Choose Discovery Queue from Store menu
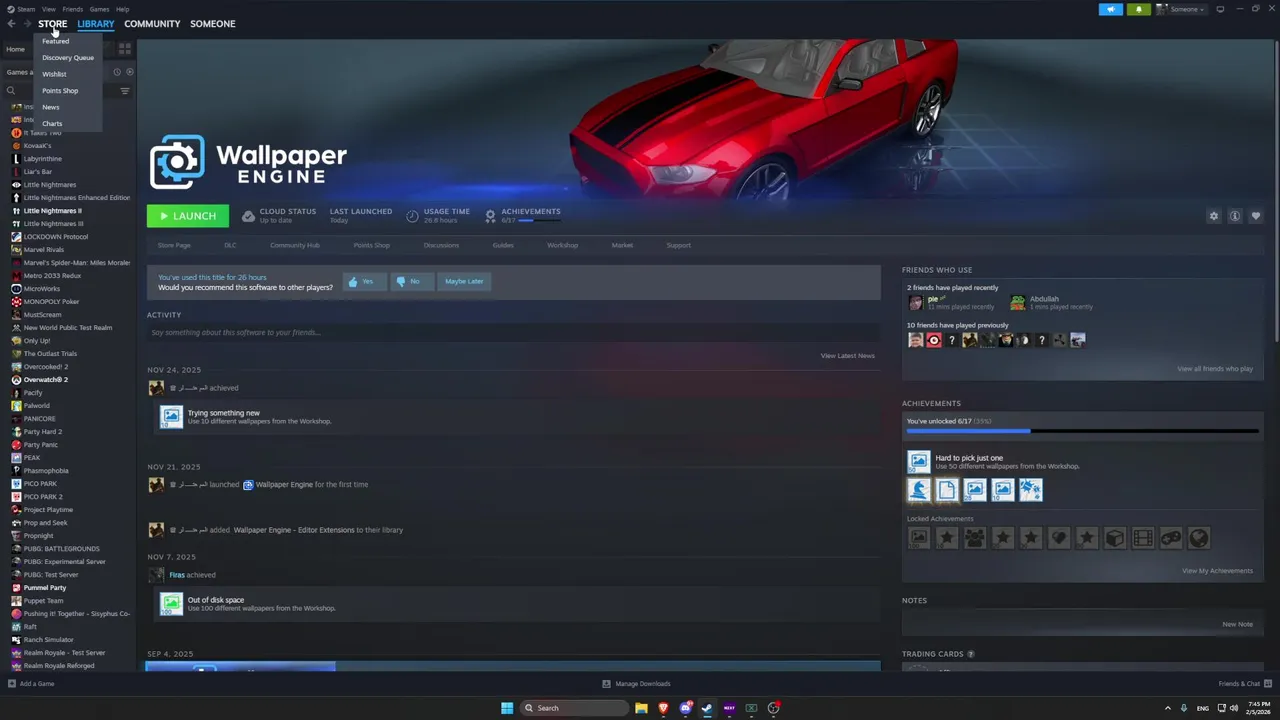Viewport: 1280px width, 720px height. pyautogui.click(x=68, y=57)
